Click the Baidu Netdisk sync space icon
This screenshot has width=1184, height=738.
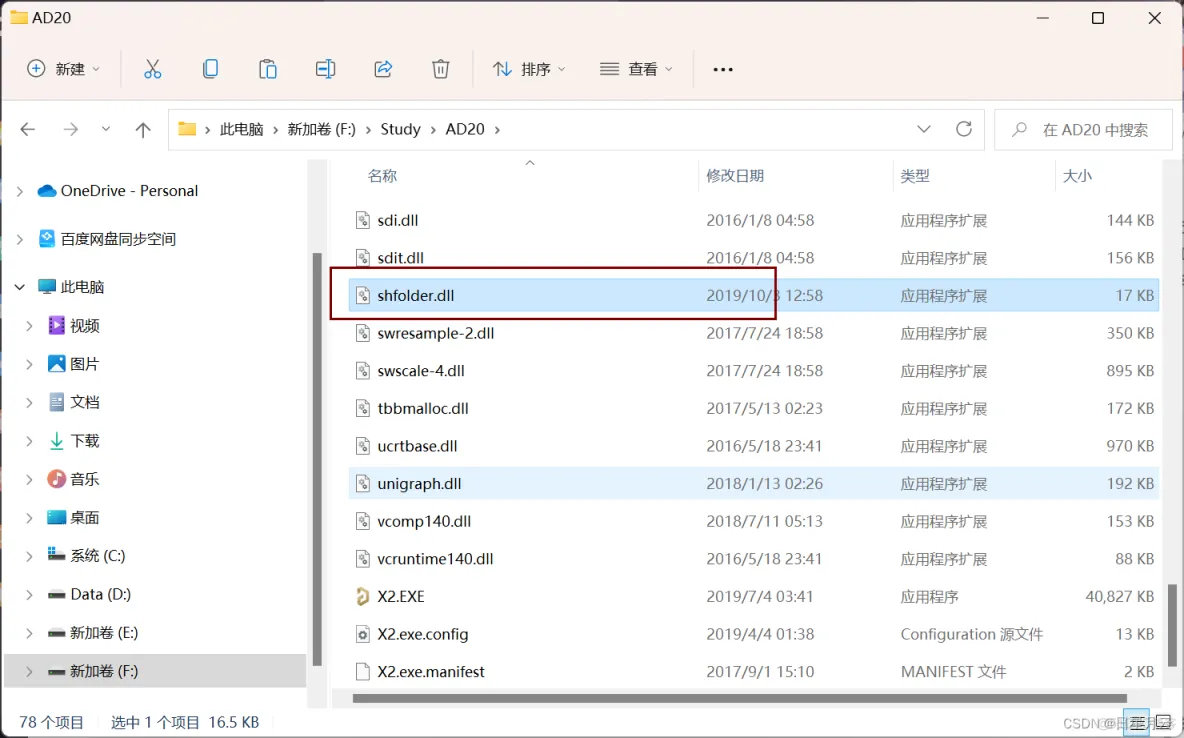point(47,239)
